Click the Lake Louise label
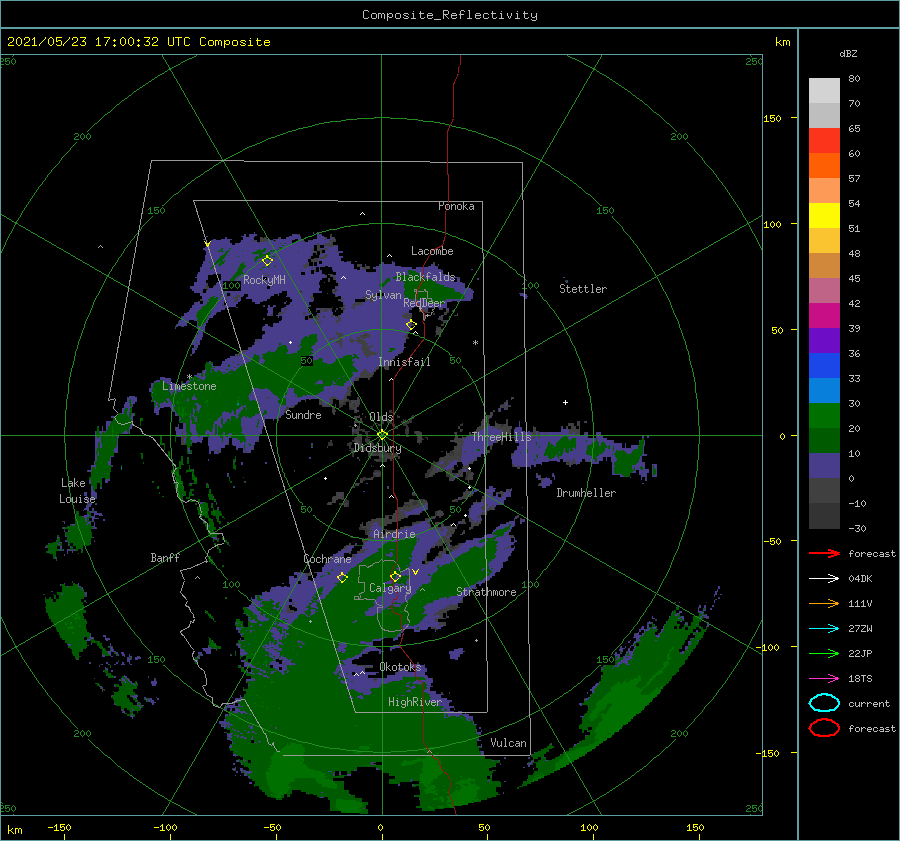Viewport: 900px width, 841px height. [77, 491]
